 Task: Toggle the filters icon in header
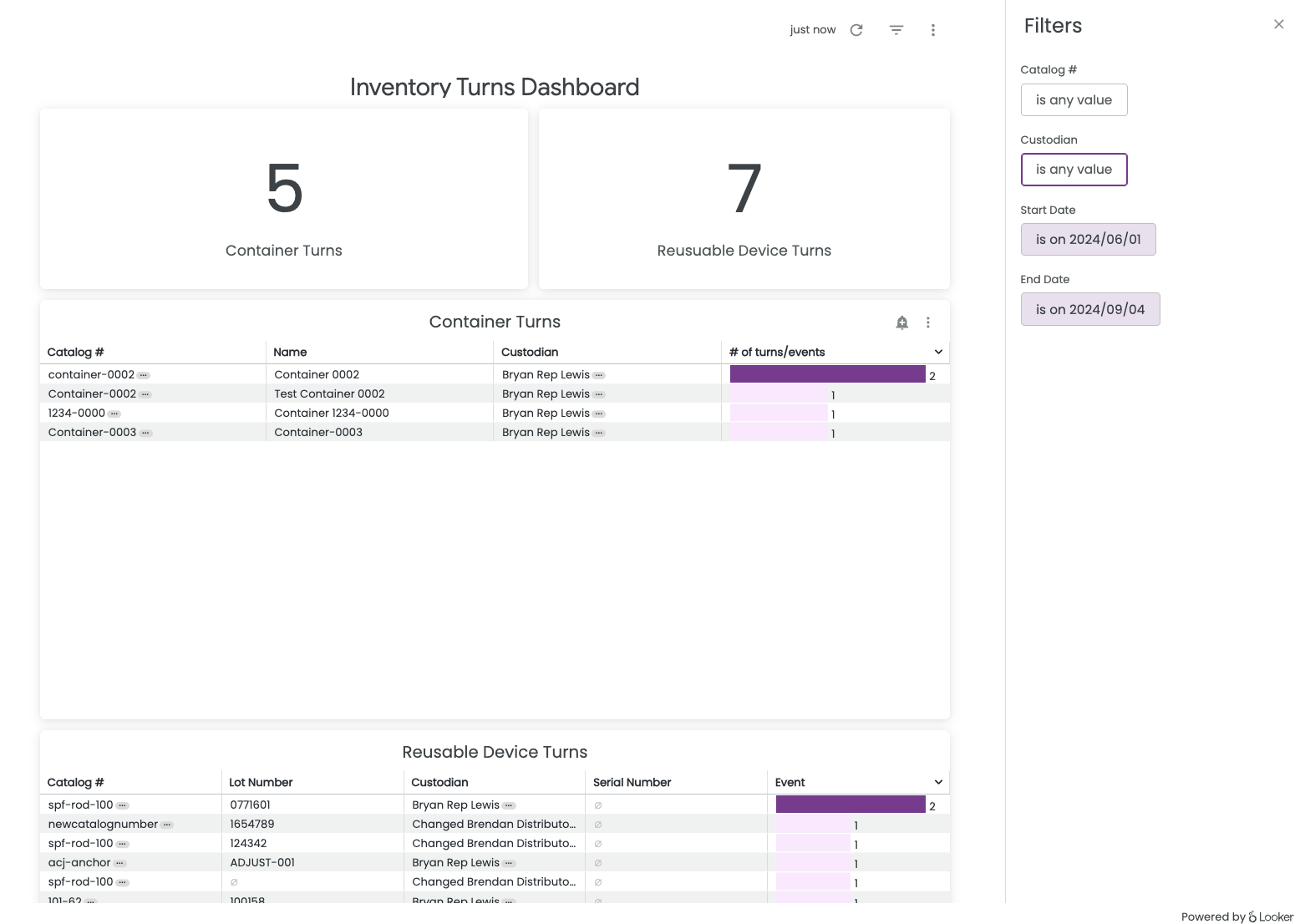coord(896,30)
